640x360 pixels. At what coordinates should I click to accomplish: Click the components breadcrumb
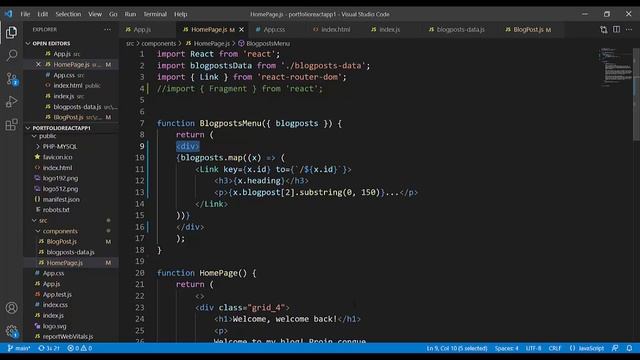158,43
